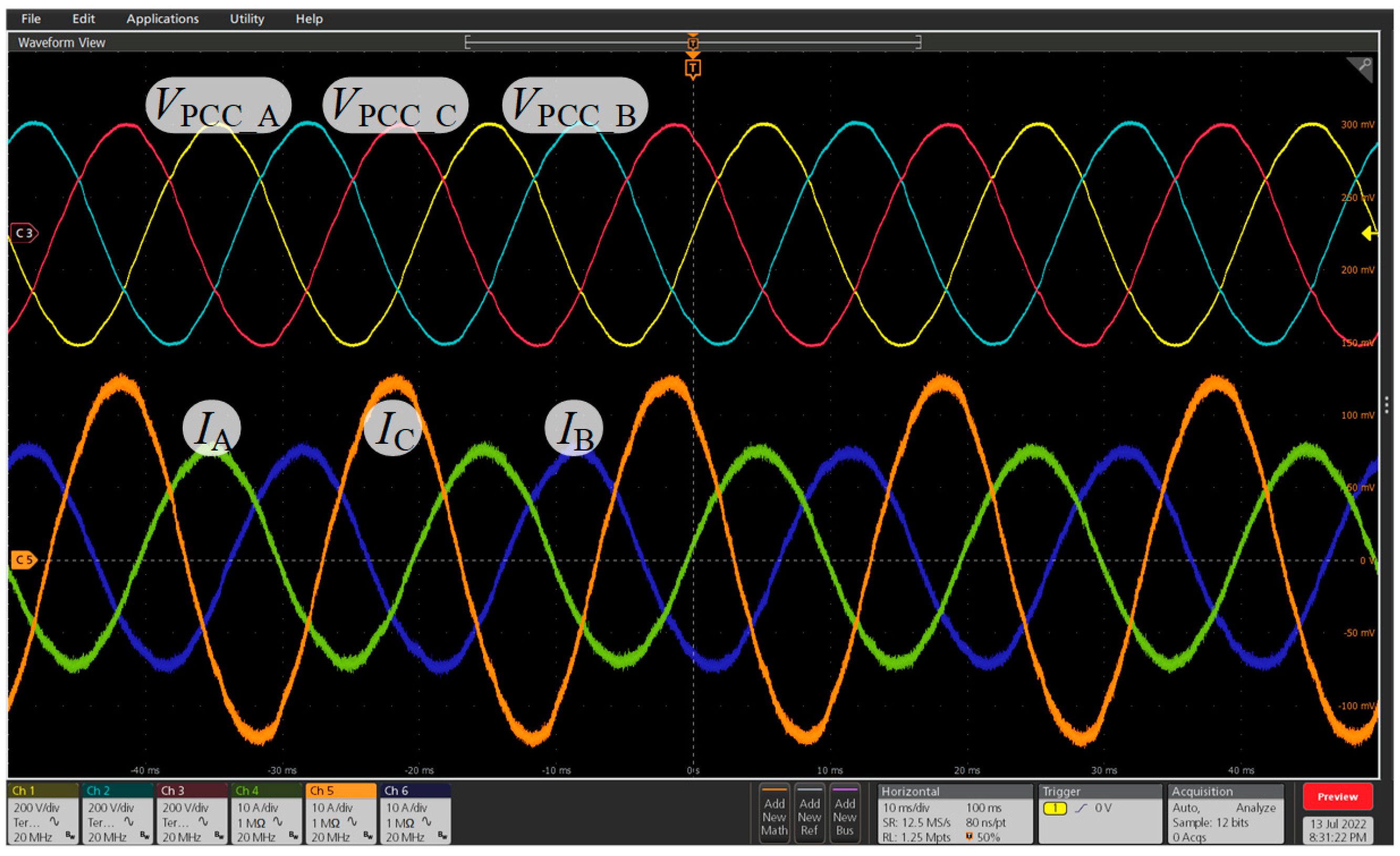
Task: Open the Horizontal settings badge
Action: coord(955,813)
